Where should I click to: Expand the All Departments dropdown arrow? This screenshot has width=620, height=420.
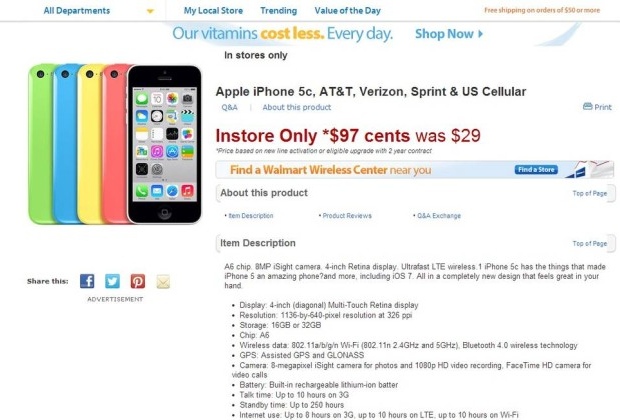[150, 11]
